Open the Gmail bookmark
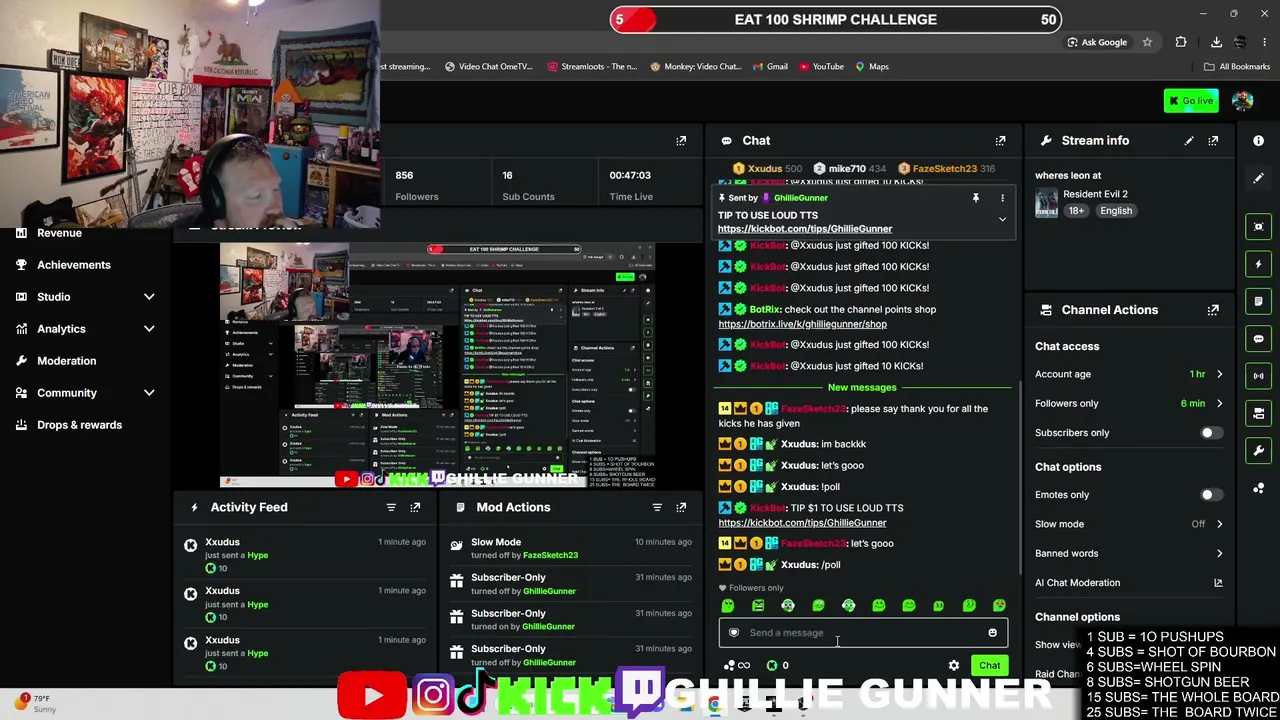The image size is (1280, 720). (x=769, y=67)
